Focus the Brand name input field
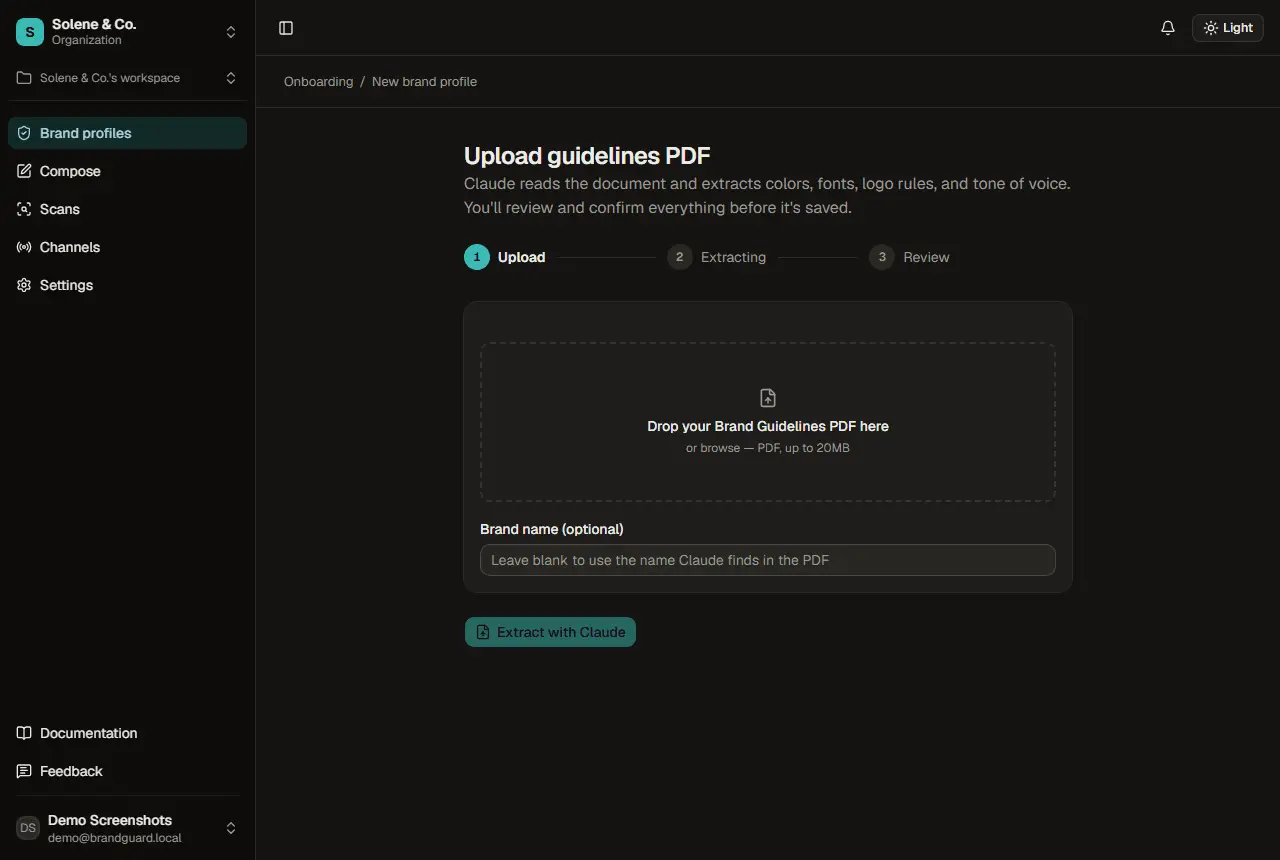Screen dimensions: 1280x860 point(768,560)
